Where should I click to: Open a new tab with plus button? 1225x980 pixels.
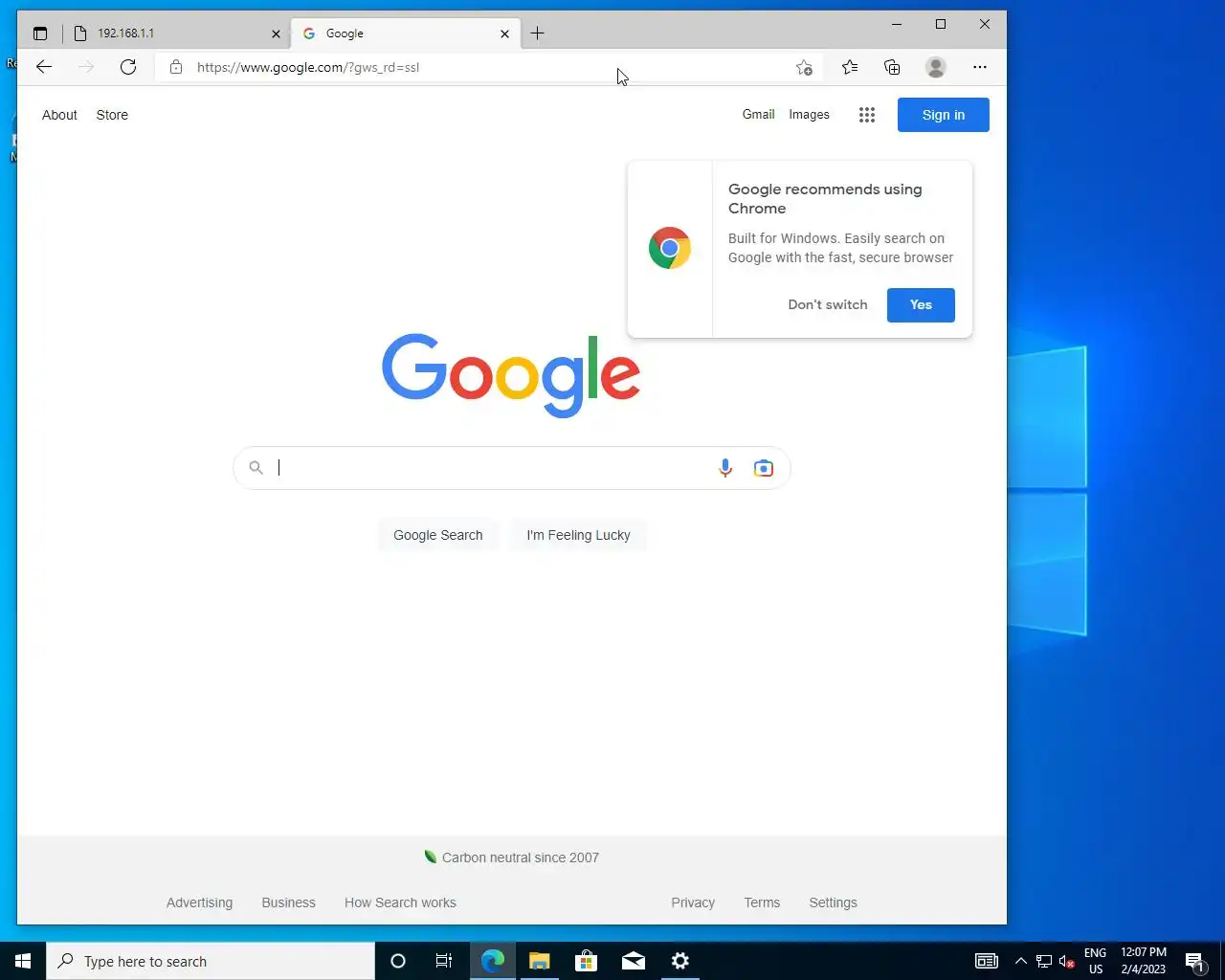538,33
